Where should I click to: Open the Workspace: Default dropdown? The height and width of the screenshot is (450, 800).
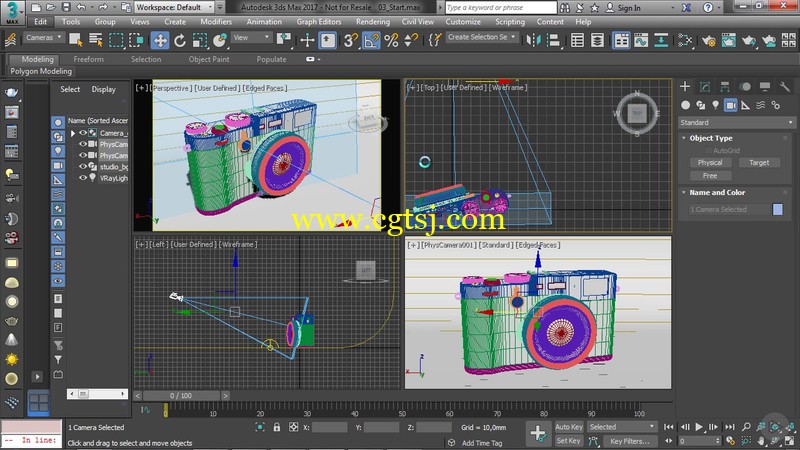(174, 7)
